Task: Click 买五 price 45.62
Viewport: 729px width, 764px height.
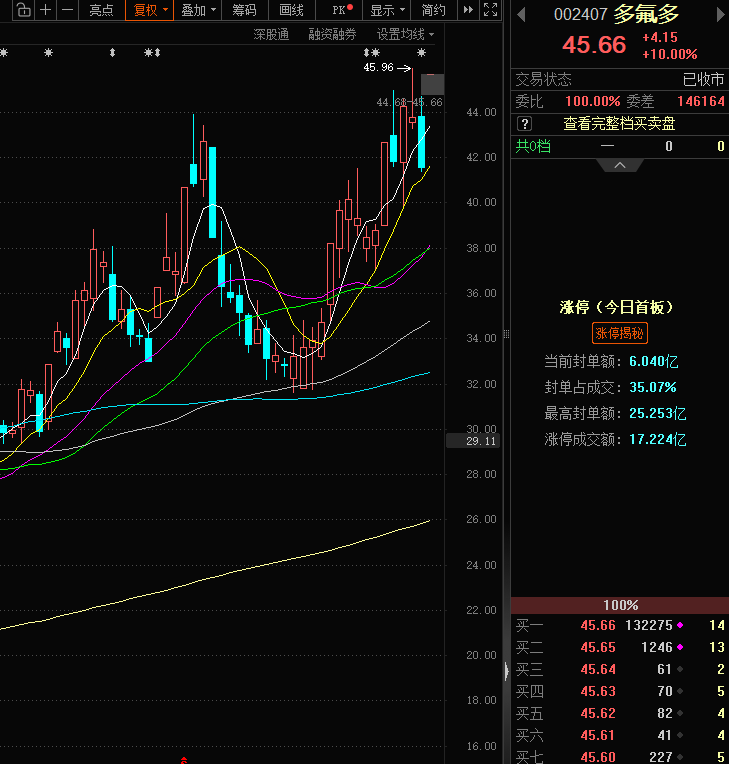Action: (x=598, y=713)
